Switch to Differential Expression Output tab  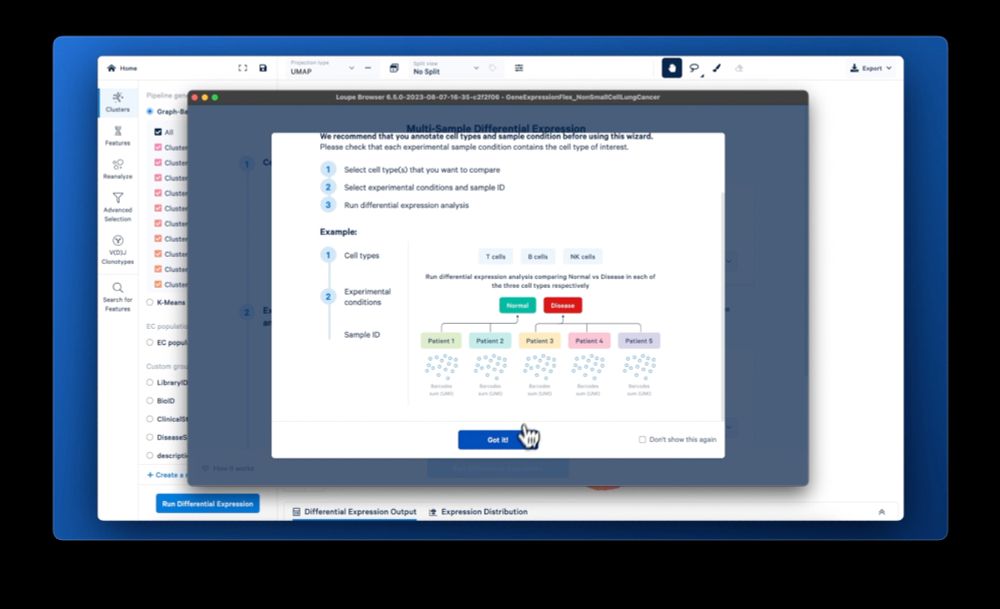[x=355, y=511]
